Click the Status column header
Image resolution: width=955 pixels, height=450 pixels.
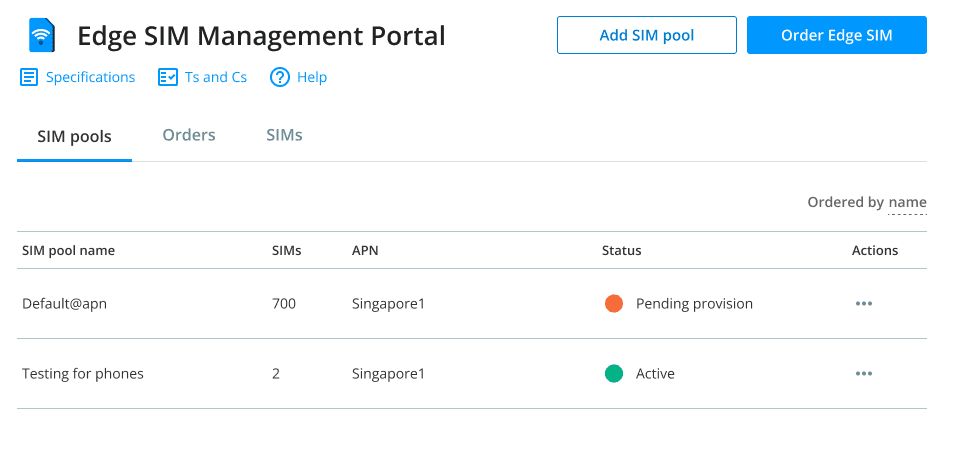tap(621, 250)
